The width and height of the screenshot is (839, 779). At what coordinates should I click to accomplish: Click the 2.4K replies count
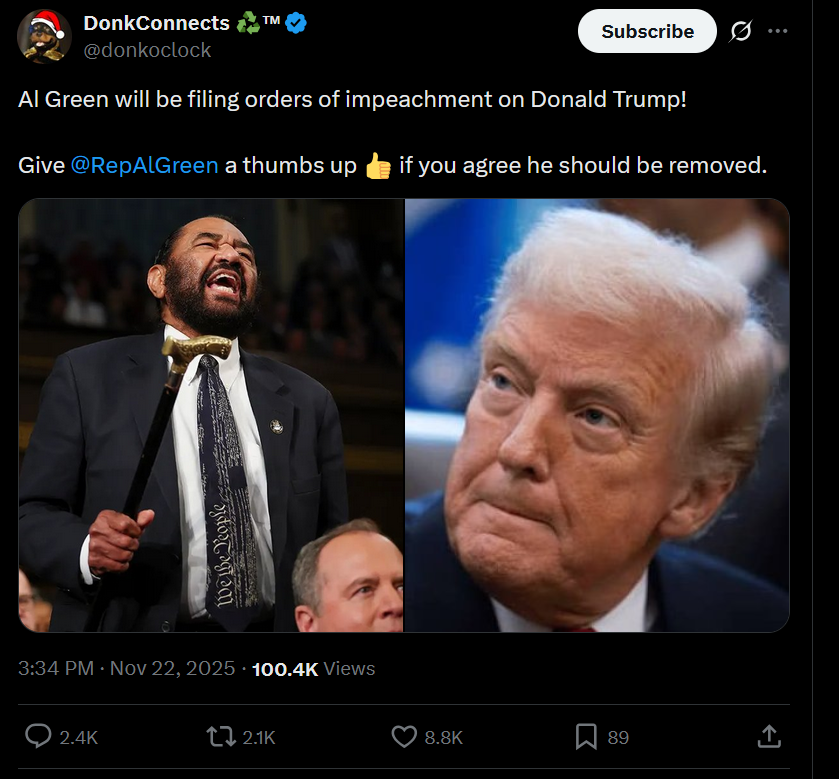pos(79,737)
